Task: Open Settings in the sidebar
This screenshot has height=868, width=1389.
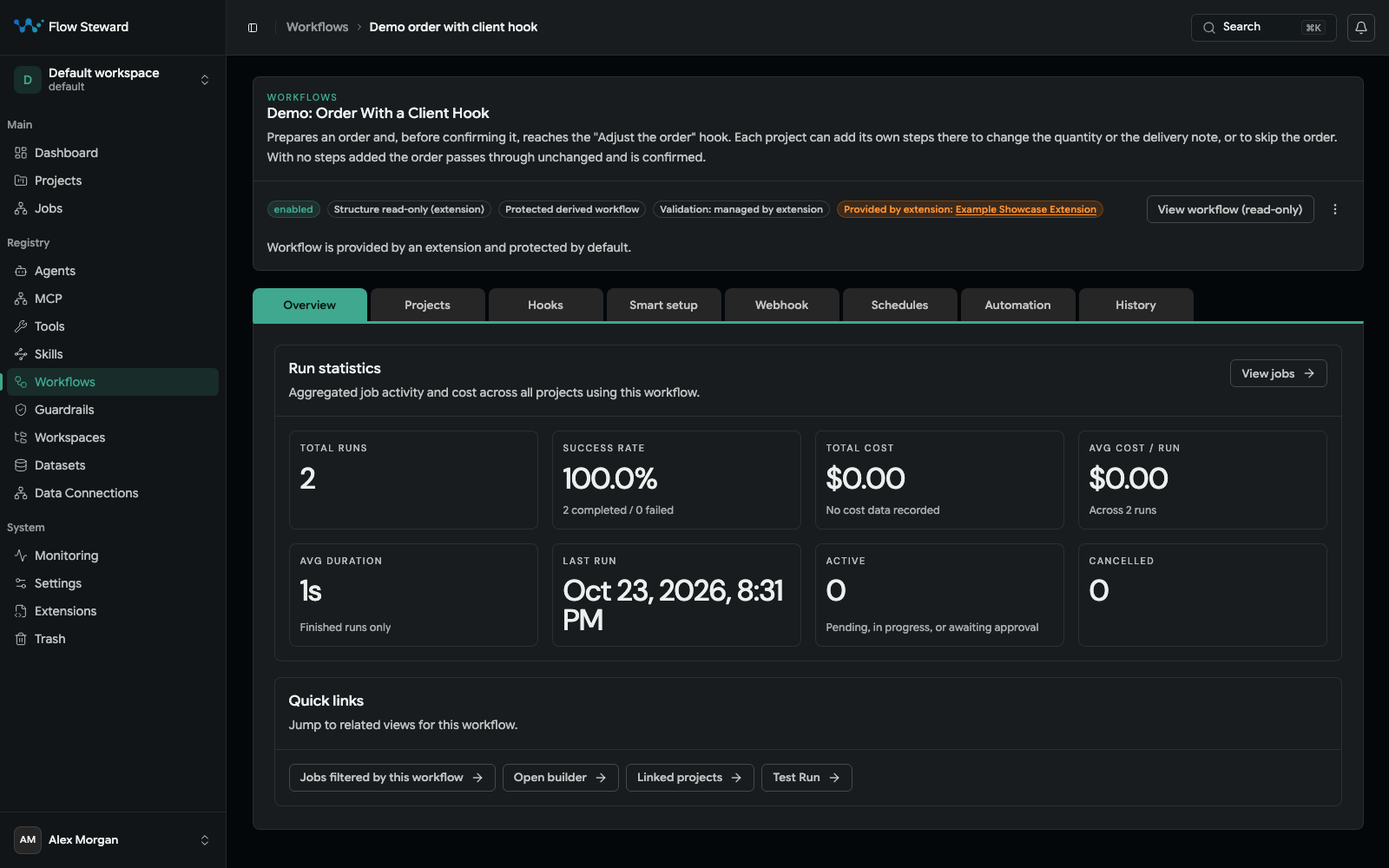Action: point(113,583)
